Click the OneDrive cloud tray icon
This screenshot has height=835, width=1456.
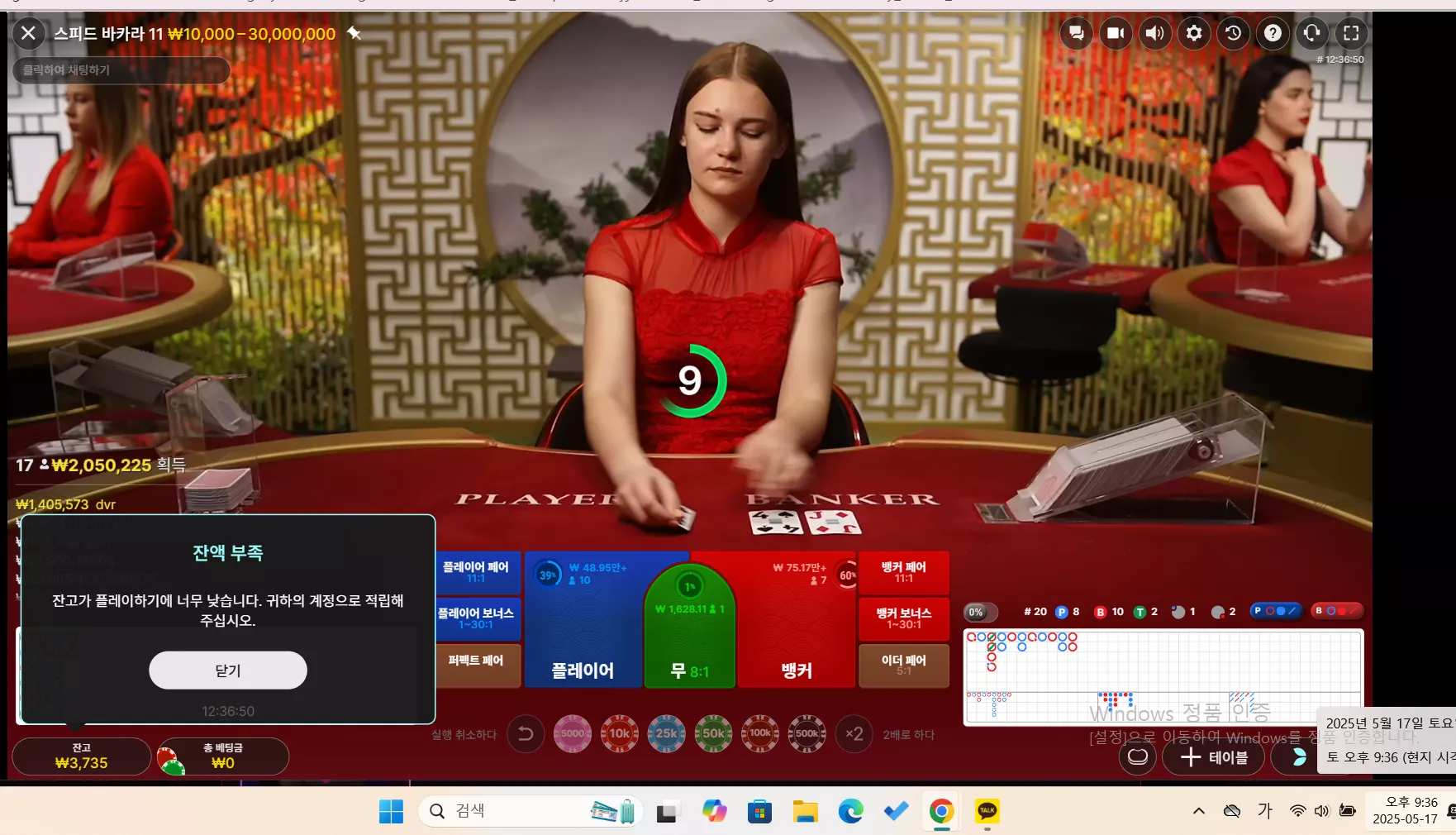[1232, 811]
